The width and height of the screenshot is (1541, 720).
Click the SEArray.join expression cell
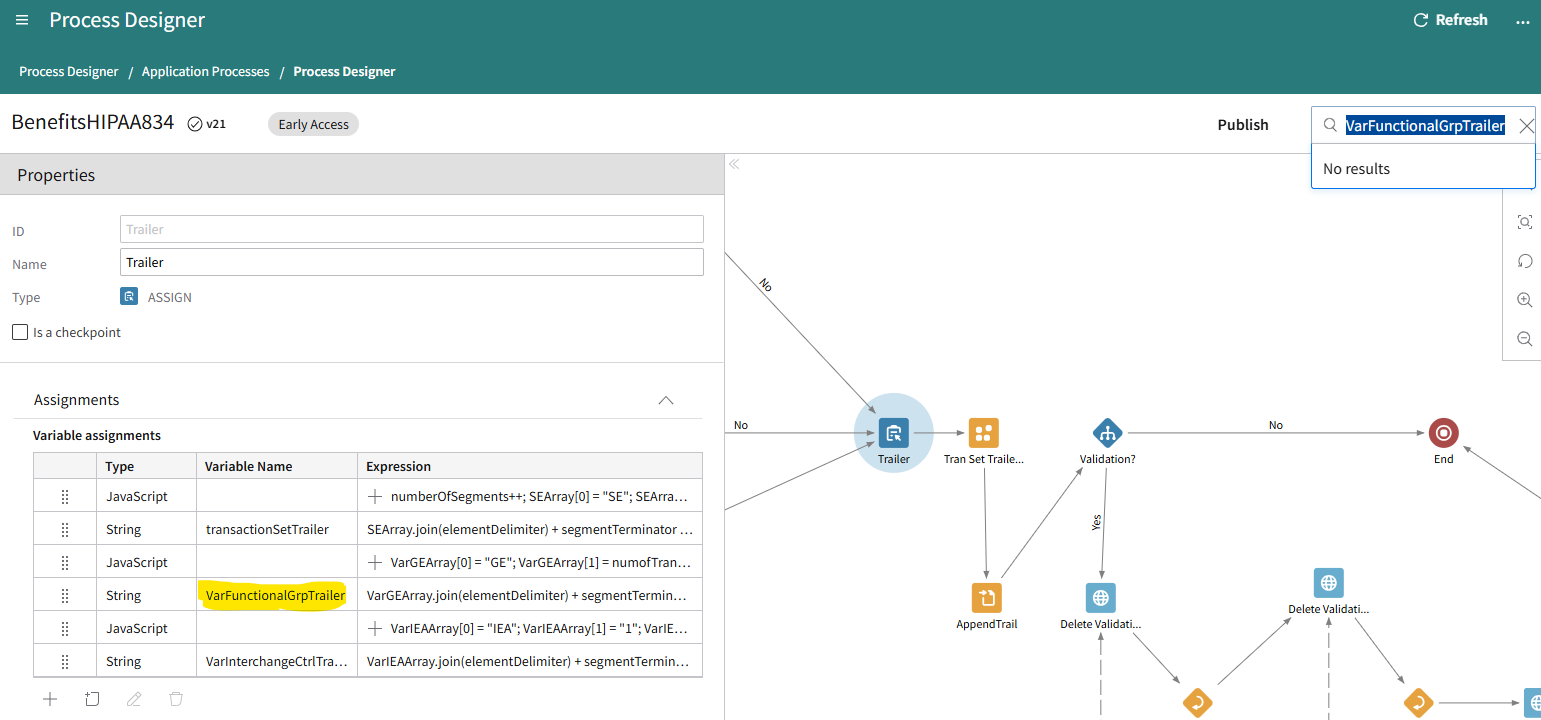click(x=530, y=530)
